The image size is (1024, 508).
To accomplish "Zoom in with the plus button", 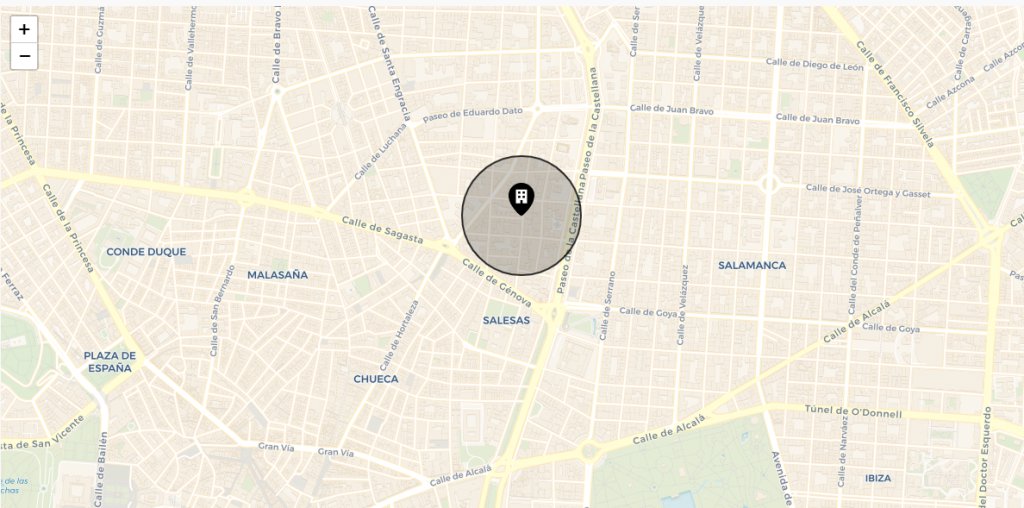I will pos(24,29).
